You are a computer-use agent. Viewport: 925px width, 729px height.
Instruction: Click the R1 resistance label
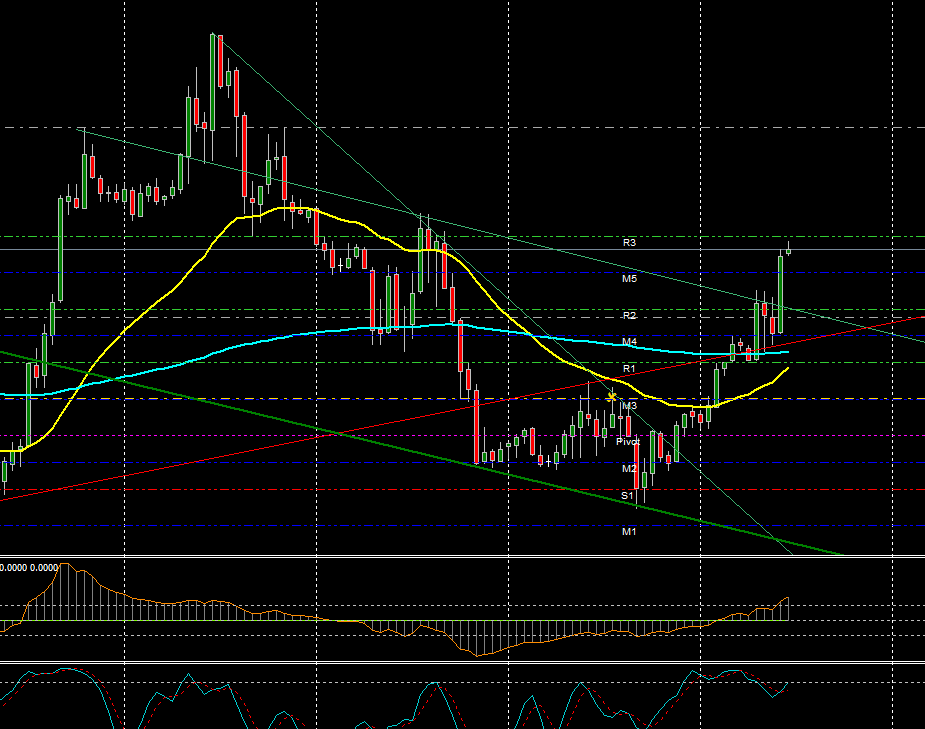click(629, 369)
